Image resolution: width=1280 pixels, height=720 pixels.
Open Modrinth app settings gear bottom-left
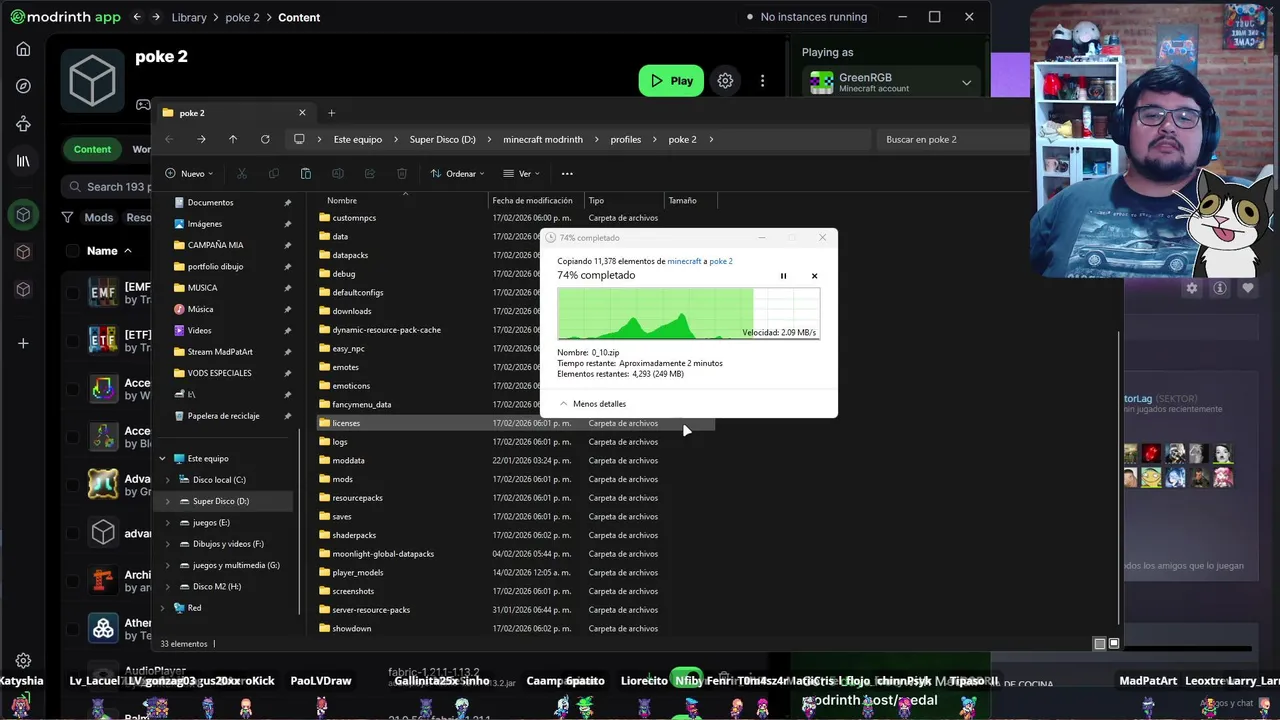23,661
